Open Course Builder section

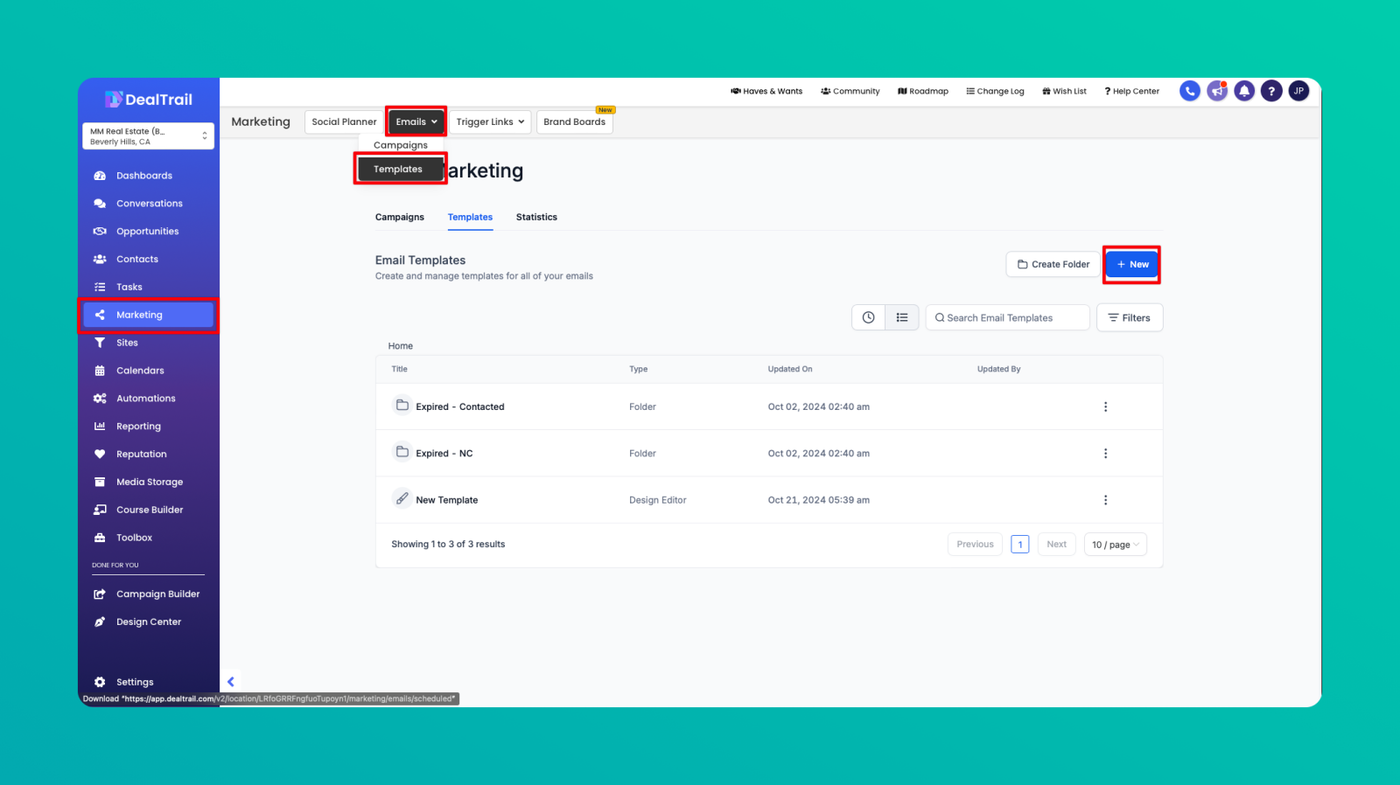point(148,510)
